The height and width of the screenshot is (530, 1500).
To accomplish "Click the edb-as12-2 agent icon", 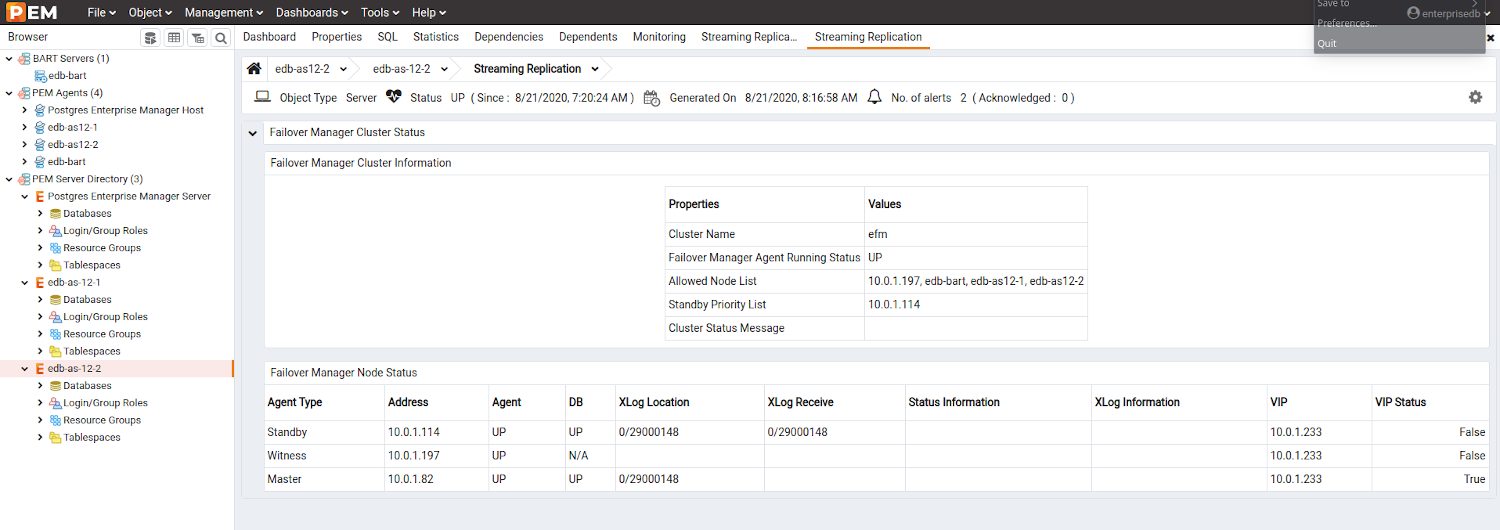I will click(40, 144).
